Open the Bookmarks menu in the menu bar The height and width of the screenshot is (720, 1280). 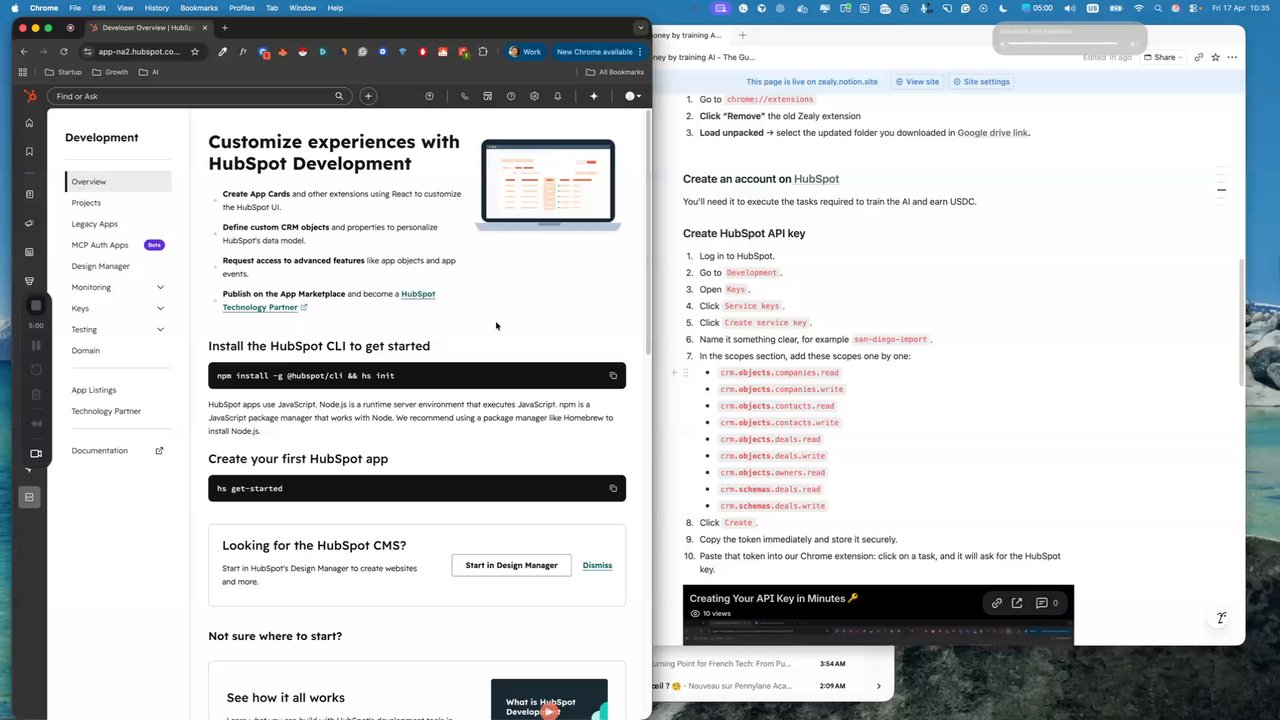point(199,8)
